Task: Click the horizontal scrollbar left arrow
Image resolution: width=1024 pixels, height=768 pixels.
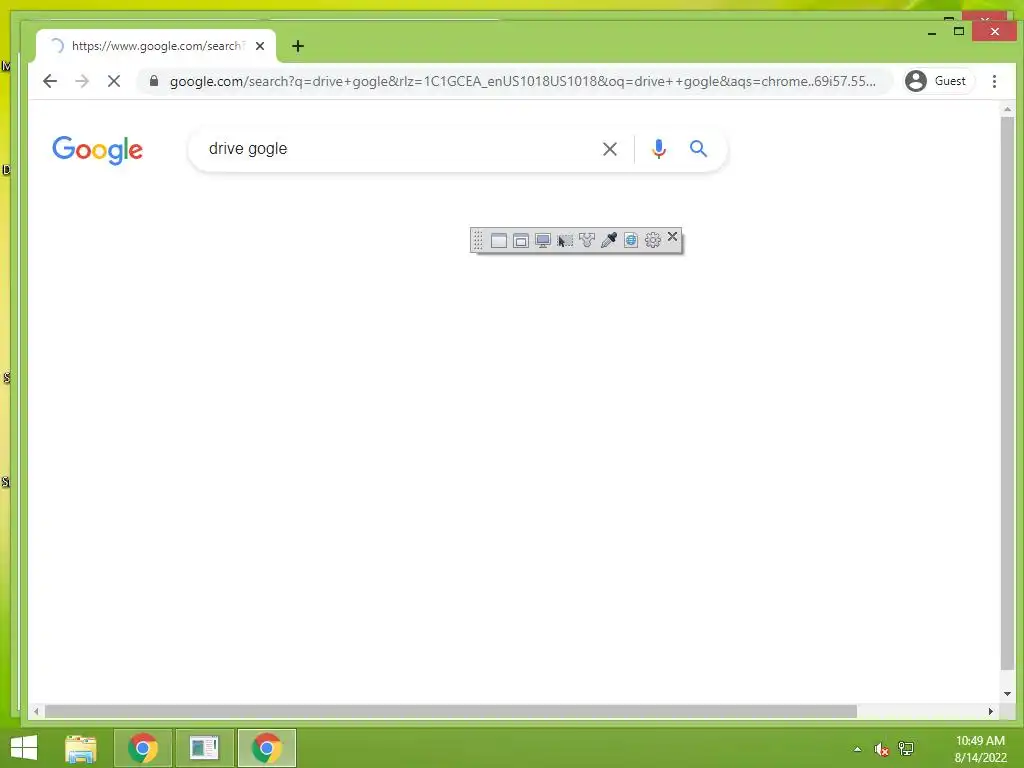Action: point(36,711)
